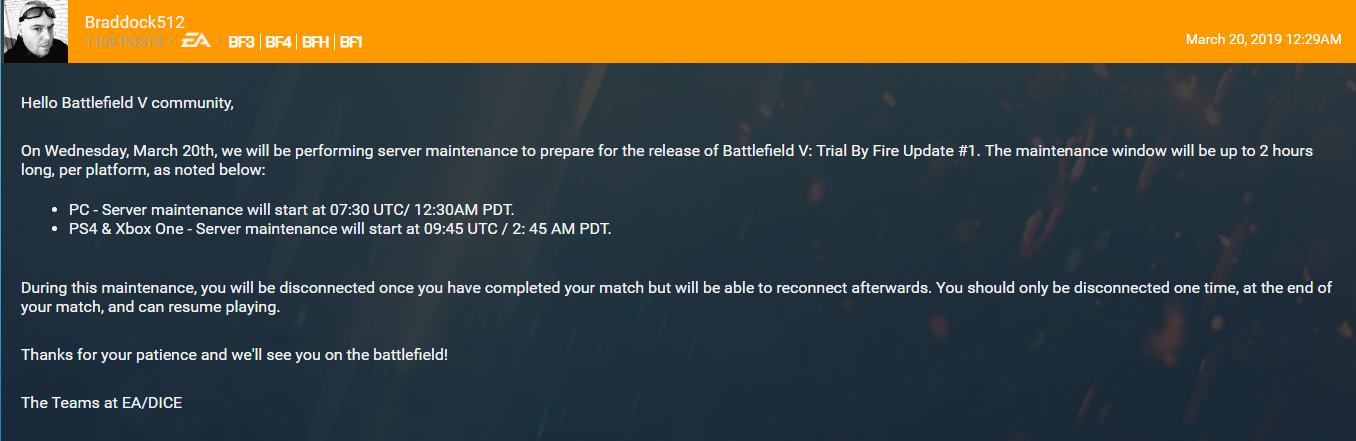Click Braddock512's profile avatar photo
The width and height of the screenshot is (1356, 441).
(x=36, y=32)
